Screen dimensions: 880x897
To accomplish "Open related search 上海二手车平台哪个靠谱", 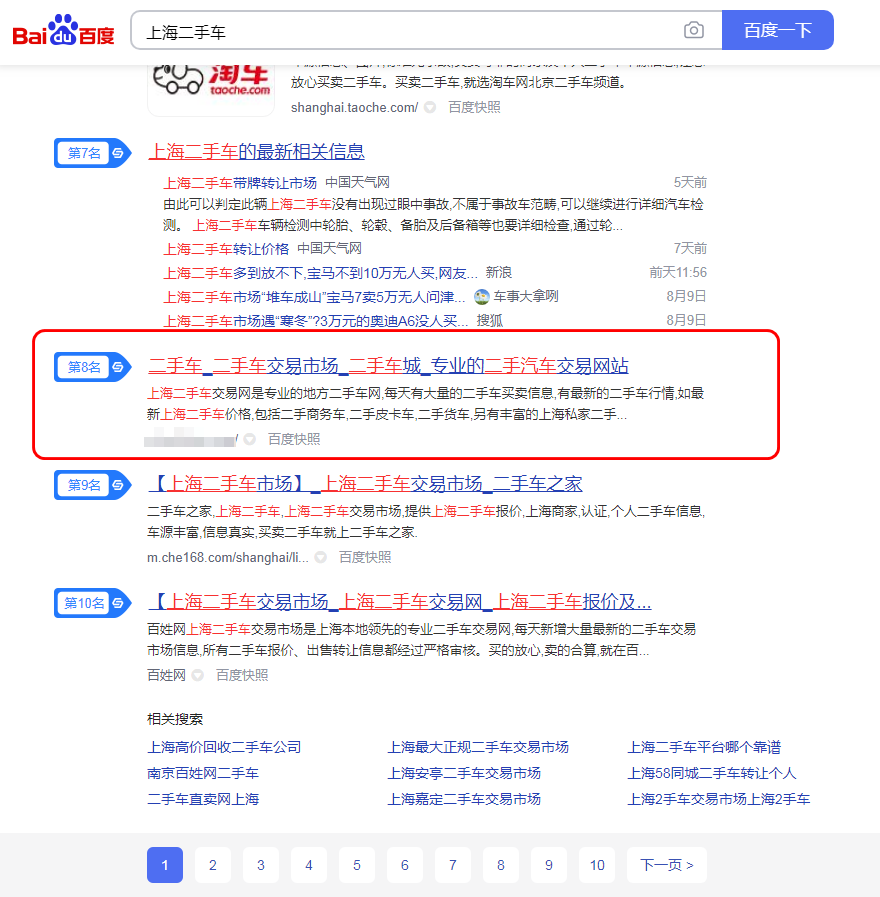I will [x=704, y=747].
